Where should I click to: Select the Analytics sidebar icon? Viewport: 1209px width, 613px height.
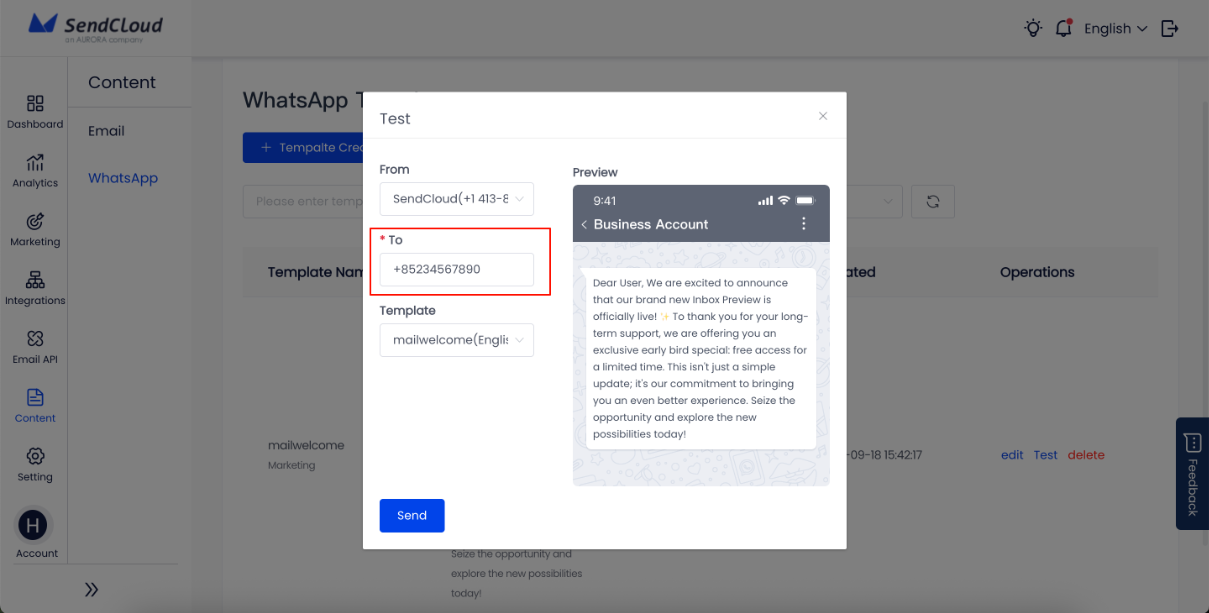35,169
